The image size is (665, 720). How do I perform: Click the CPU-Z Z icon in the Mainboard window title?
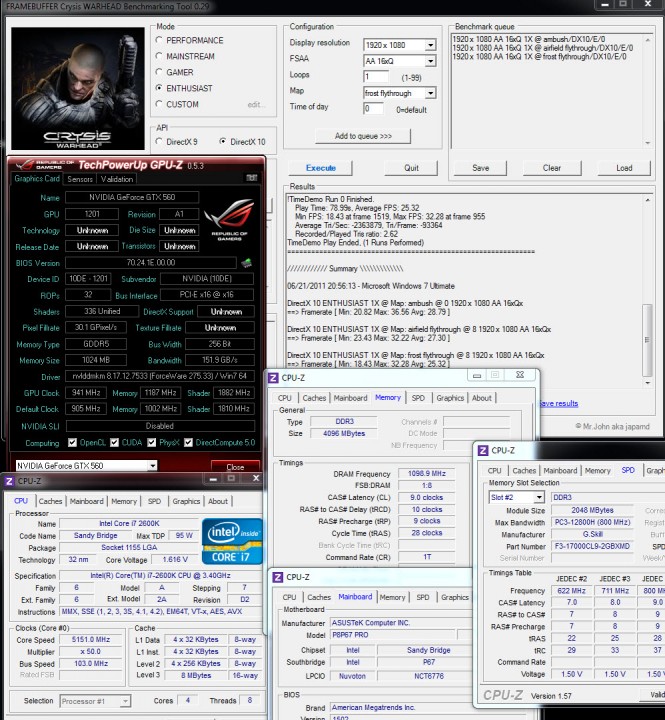[277, 577]
